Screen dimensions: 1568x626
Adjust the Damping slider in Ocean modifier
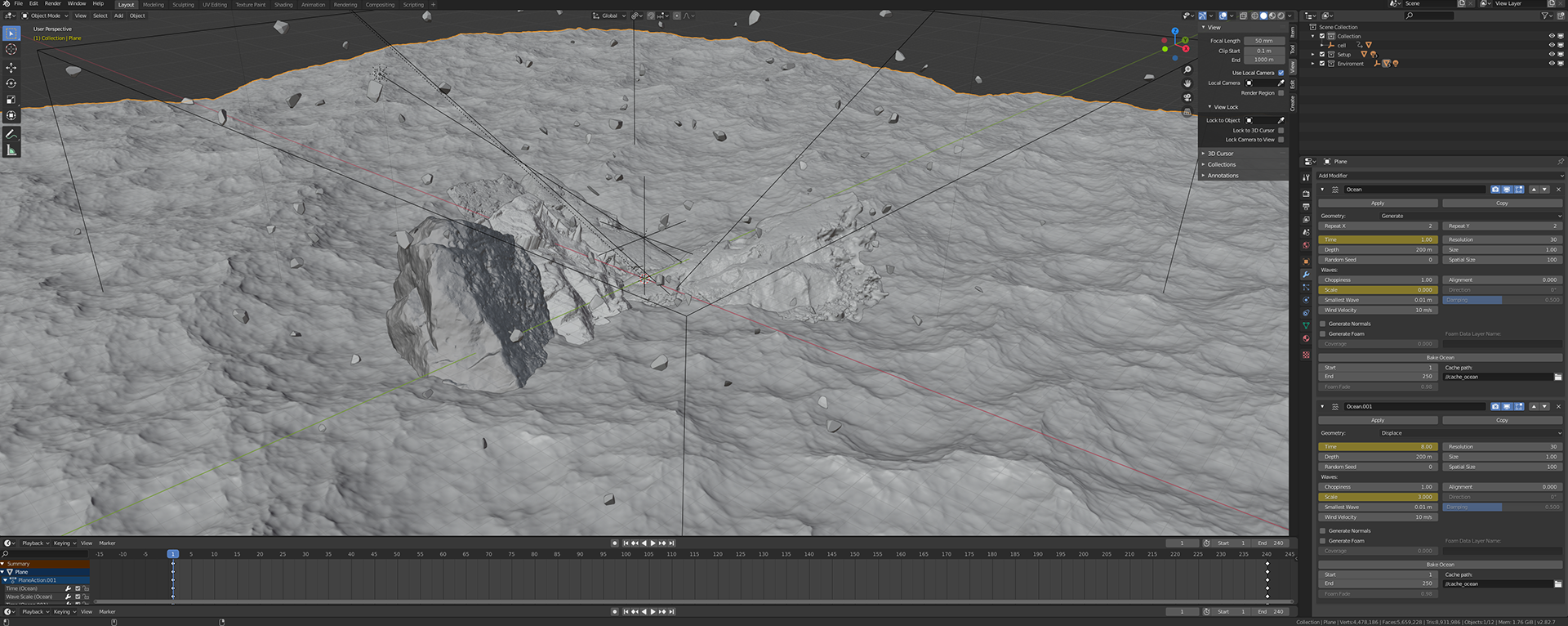[x=1502, y=300]
